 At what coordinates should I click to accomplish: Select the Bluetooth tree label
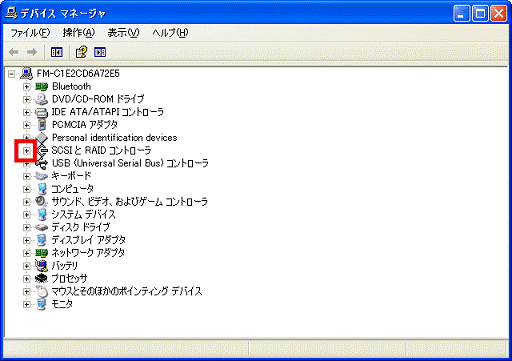coord(71,87)
